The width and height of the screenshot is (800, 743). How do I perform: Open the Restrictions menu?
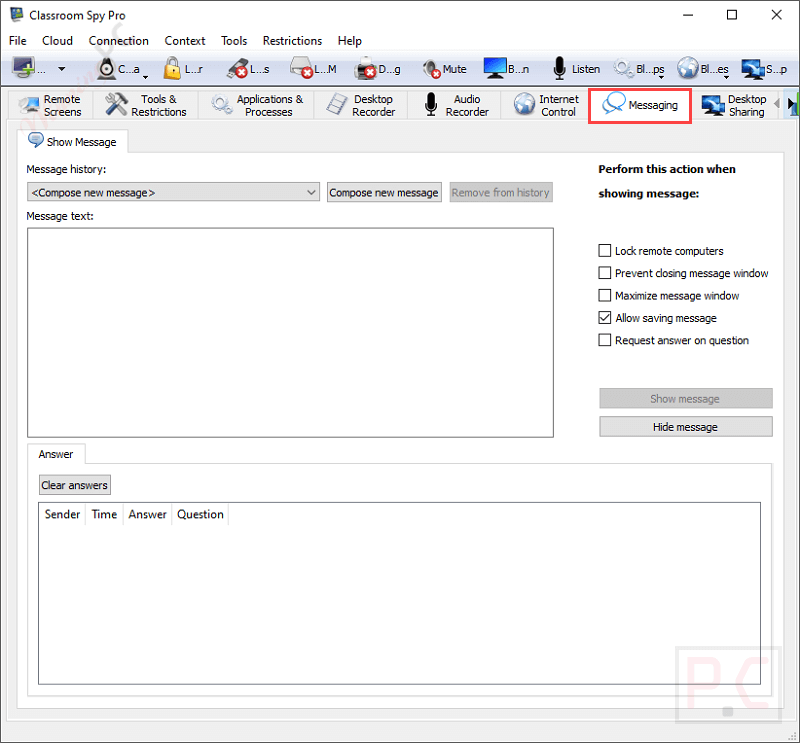pos(292,41)
